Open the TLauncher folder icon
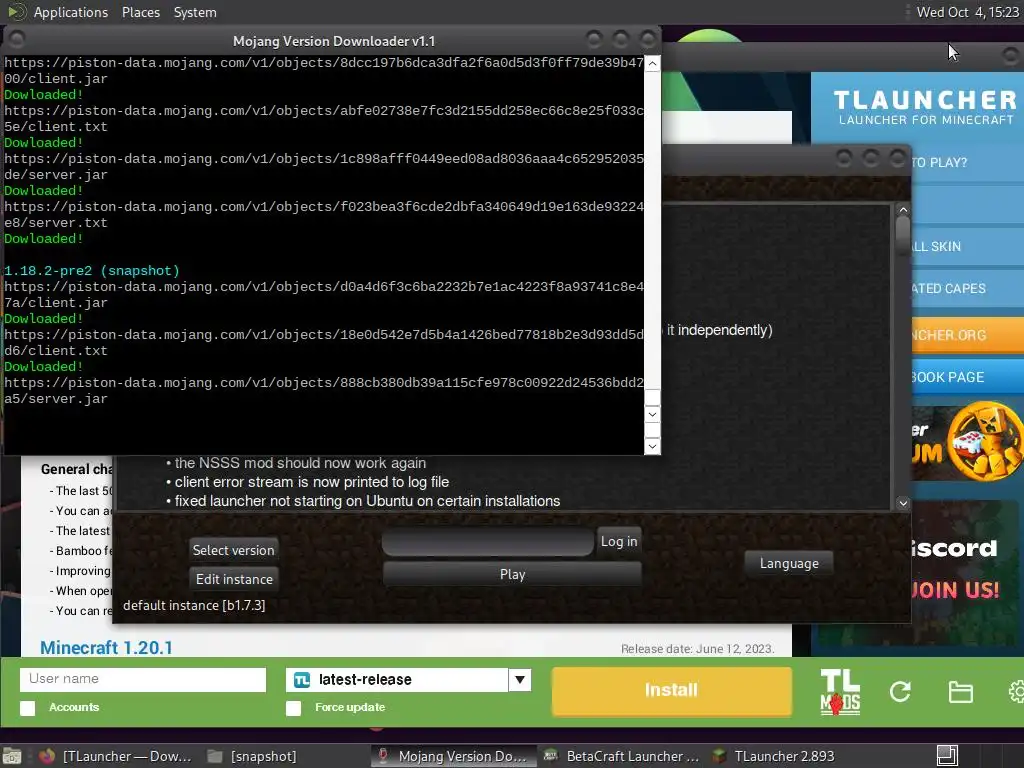This screenshot has width=1024, height=768. [960, 692]
